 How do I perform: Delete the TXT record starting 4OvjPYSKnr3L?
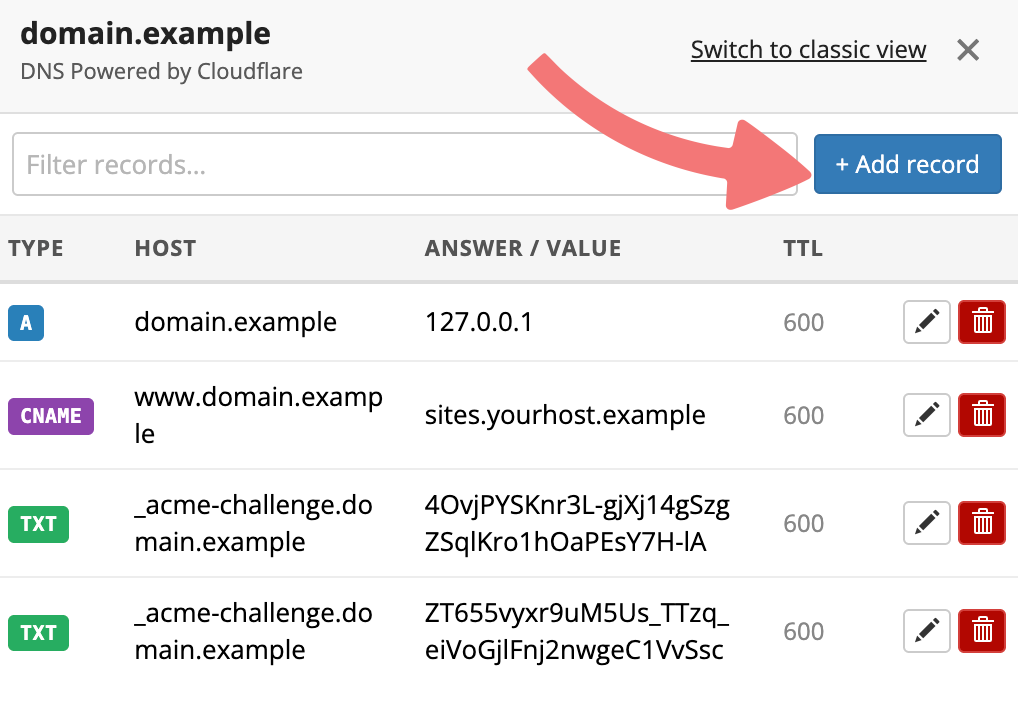pyautogui.click(x=982, y=522)
